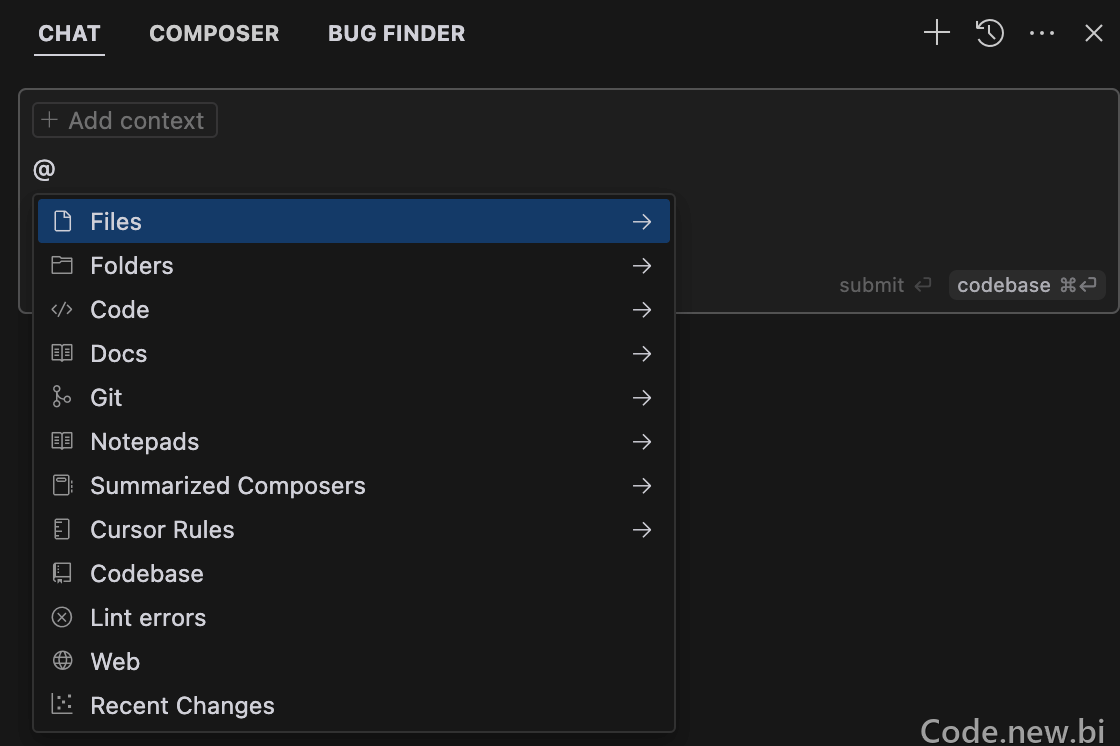Click the Lint errors circle-x icon
Image resolution: width=1120 pixels, height=746 pixels.
62,617
